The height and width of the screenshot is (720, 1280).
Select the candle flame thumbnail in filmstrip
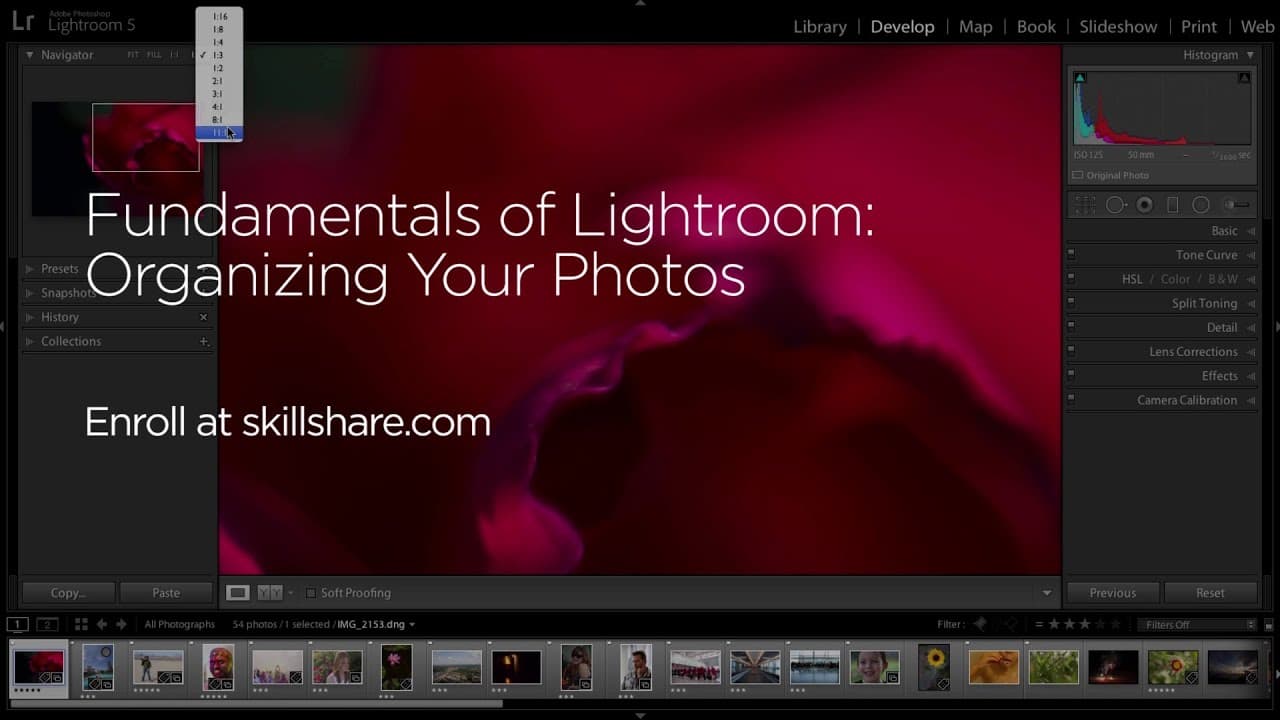click(516, 667)
